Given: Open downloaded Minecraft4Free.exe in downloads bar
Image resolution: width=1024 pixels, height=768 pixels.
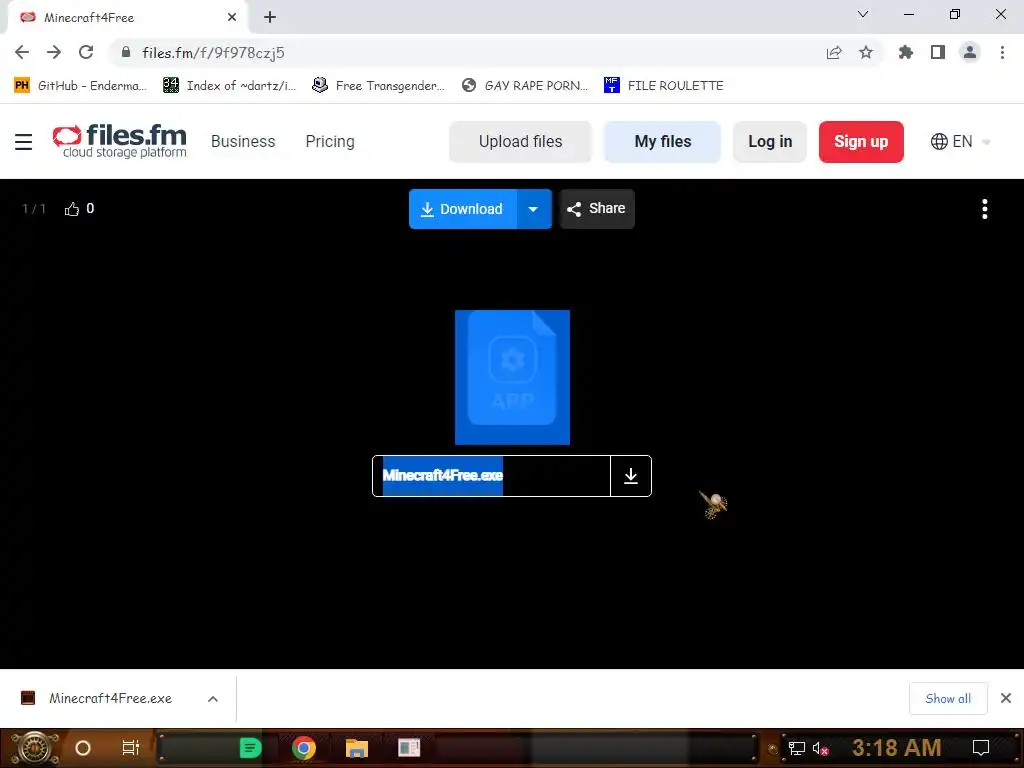Looking at the screenshot, I should point(110,699).
